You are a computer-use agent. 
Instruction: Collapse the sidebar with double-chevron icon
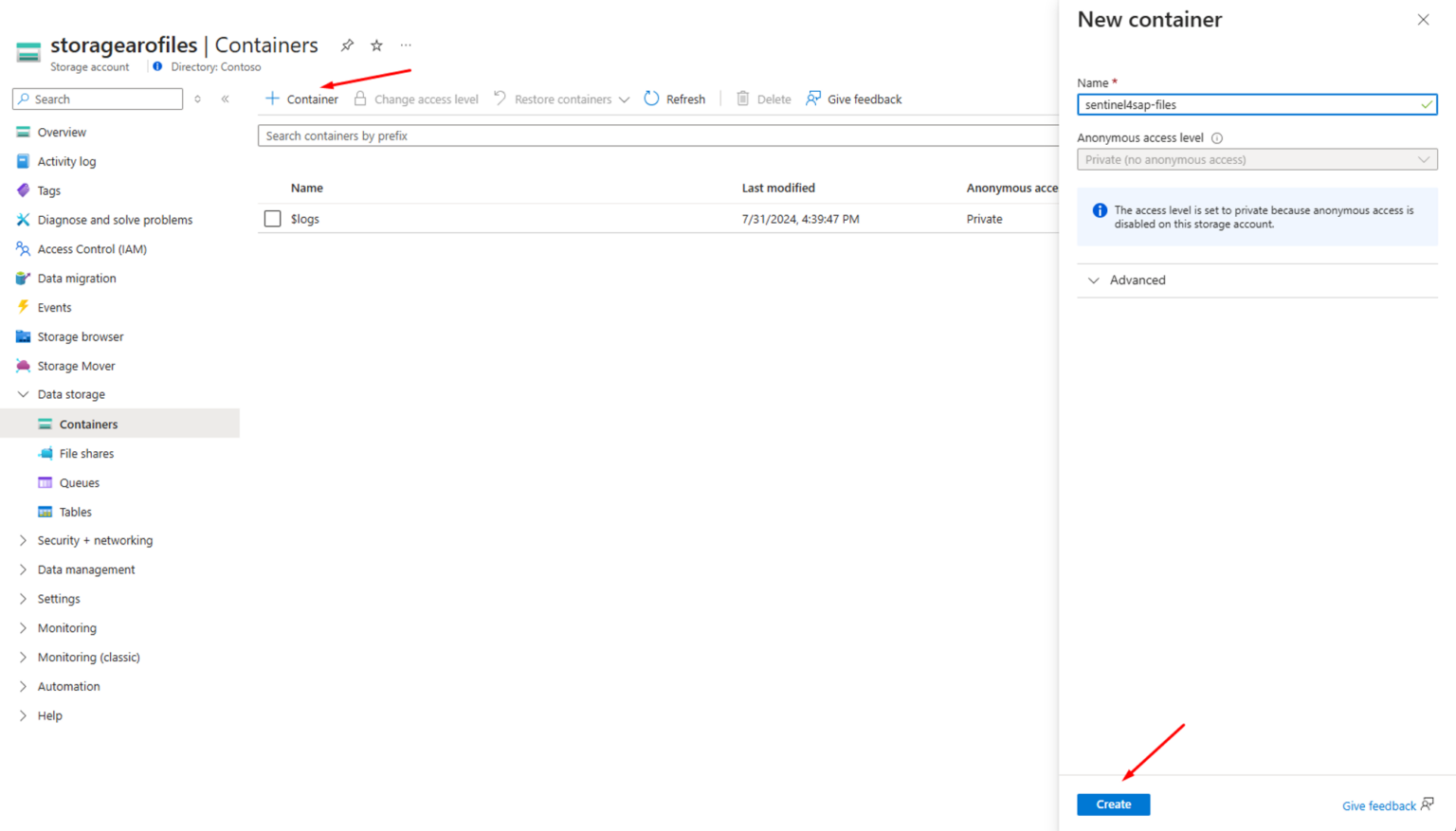click(226, 99)
